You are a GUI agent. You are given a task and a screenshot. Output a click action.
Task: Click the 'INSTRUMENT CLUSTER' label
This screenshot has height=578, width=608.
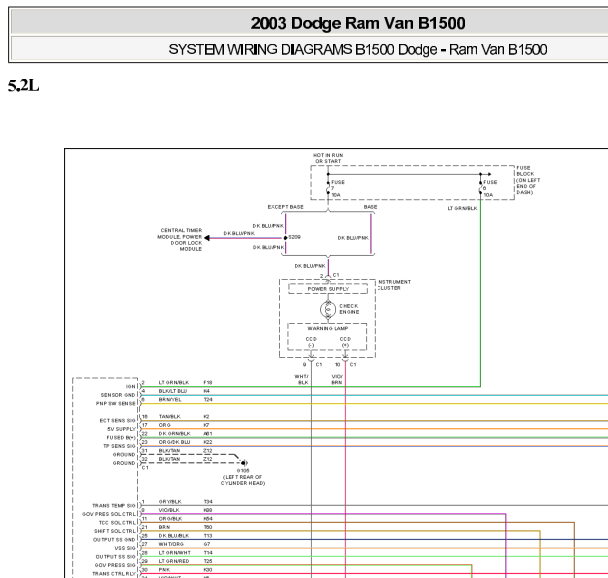[394, 285]
